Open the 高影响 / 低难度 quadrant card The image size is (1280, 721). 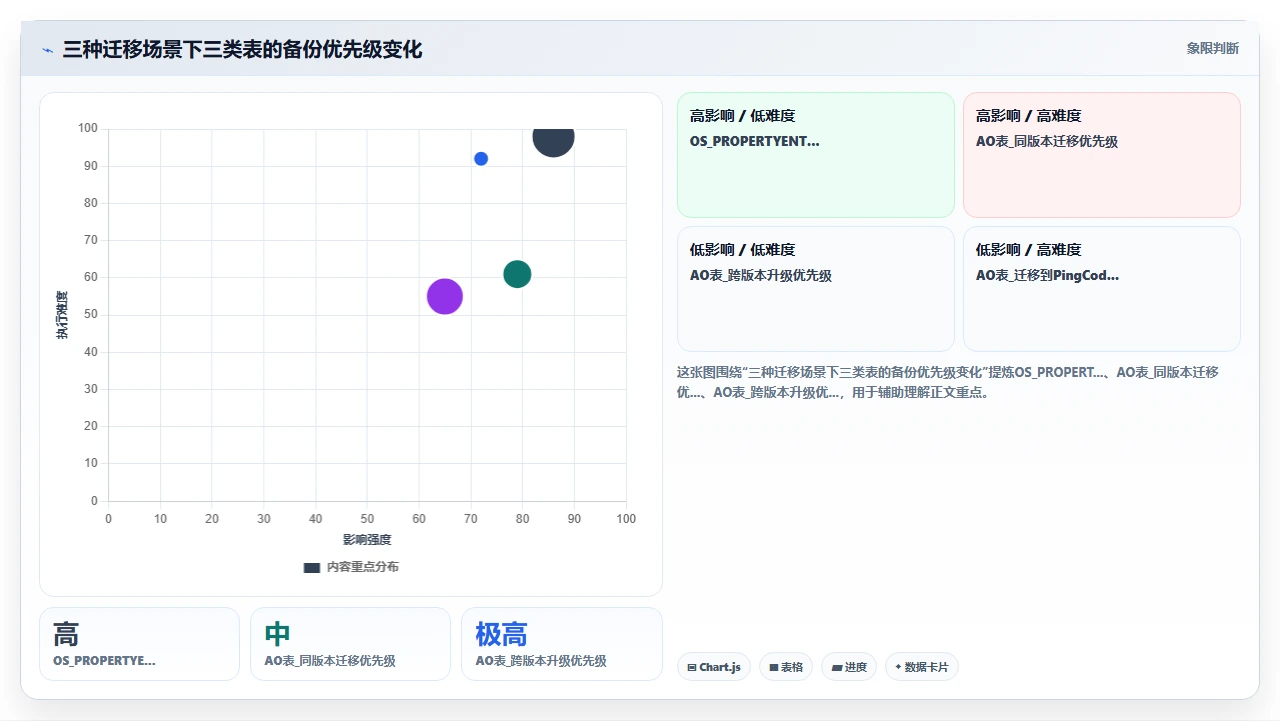pyautogui.click(x=816, y=155)
